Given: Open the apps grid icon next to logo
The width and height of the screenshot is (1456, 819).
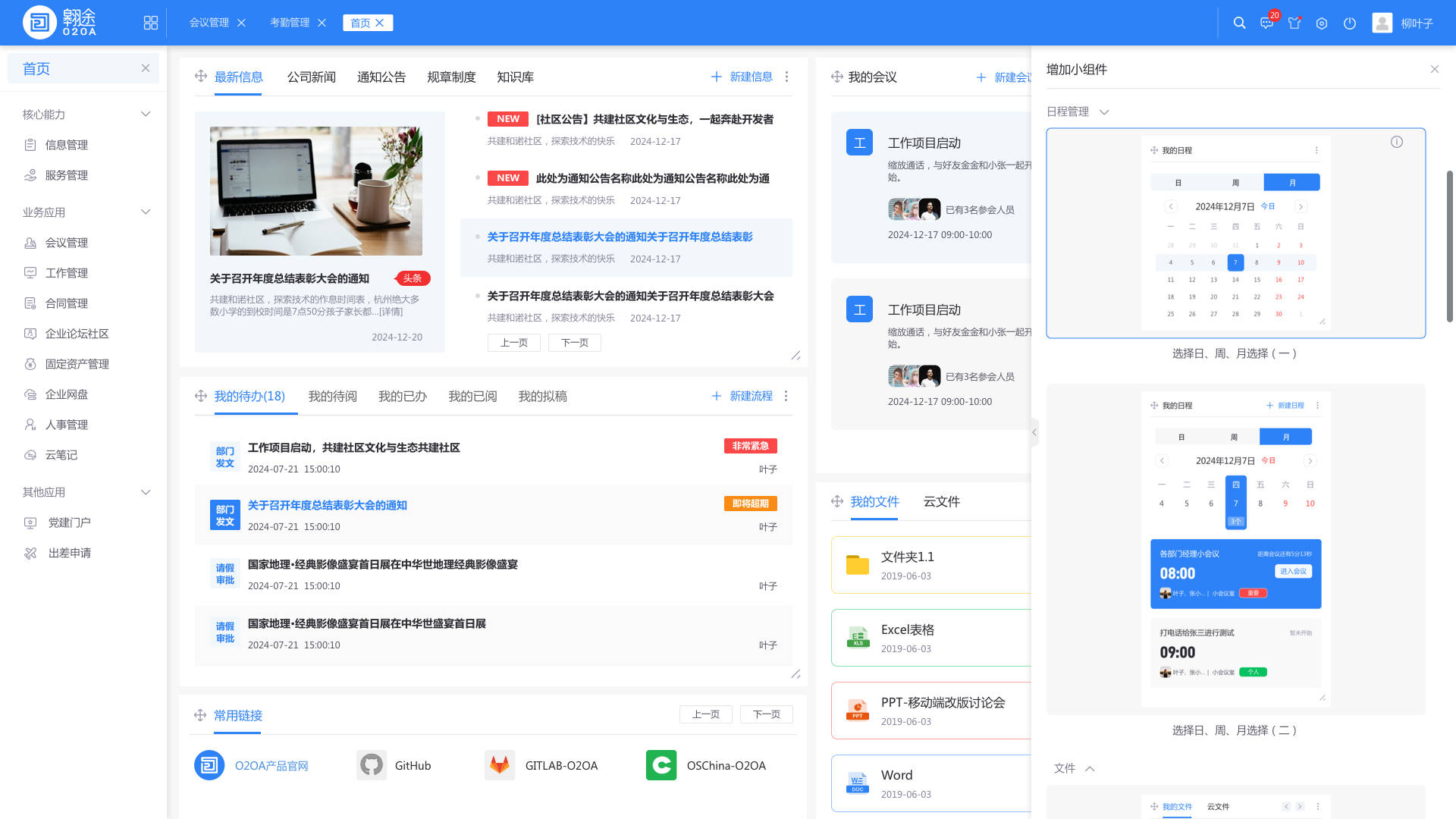Looking at the screenshot, I should point(150,23).
